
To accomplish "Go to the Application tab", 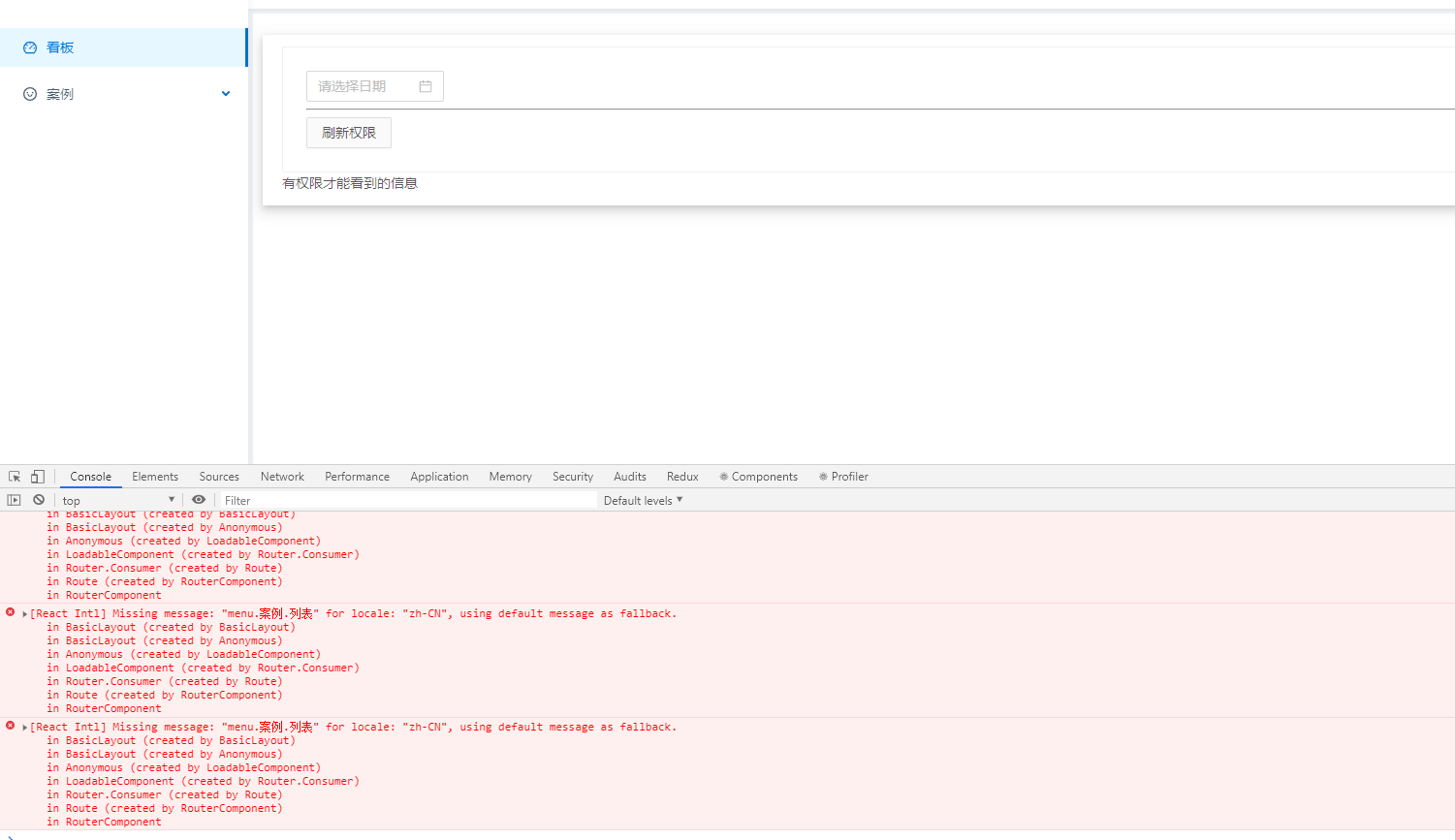I will point(439,477).
